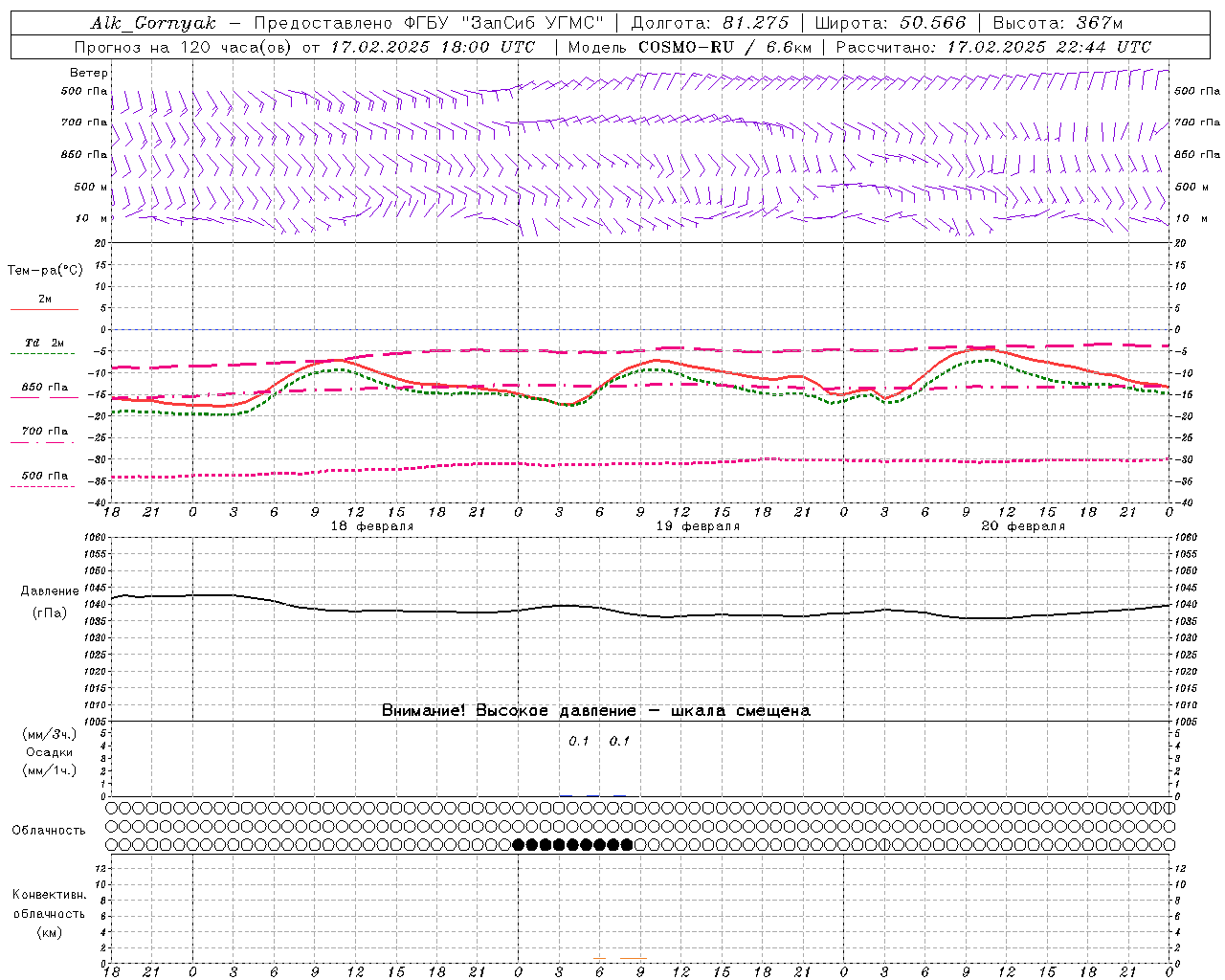Click the (мм/1ч.) precipitation unit label
The image size is (1225, 980).
point(50,770)
